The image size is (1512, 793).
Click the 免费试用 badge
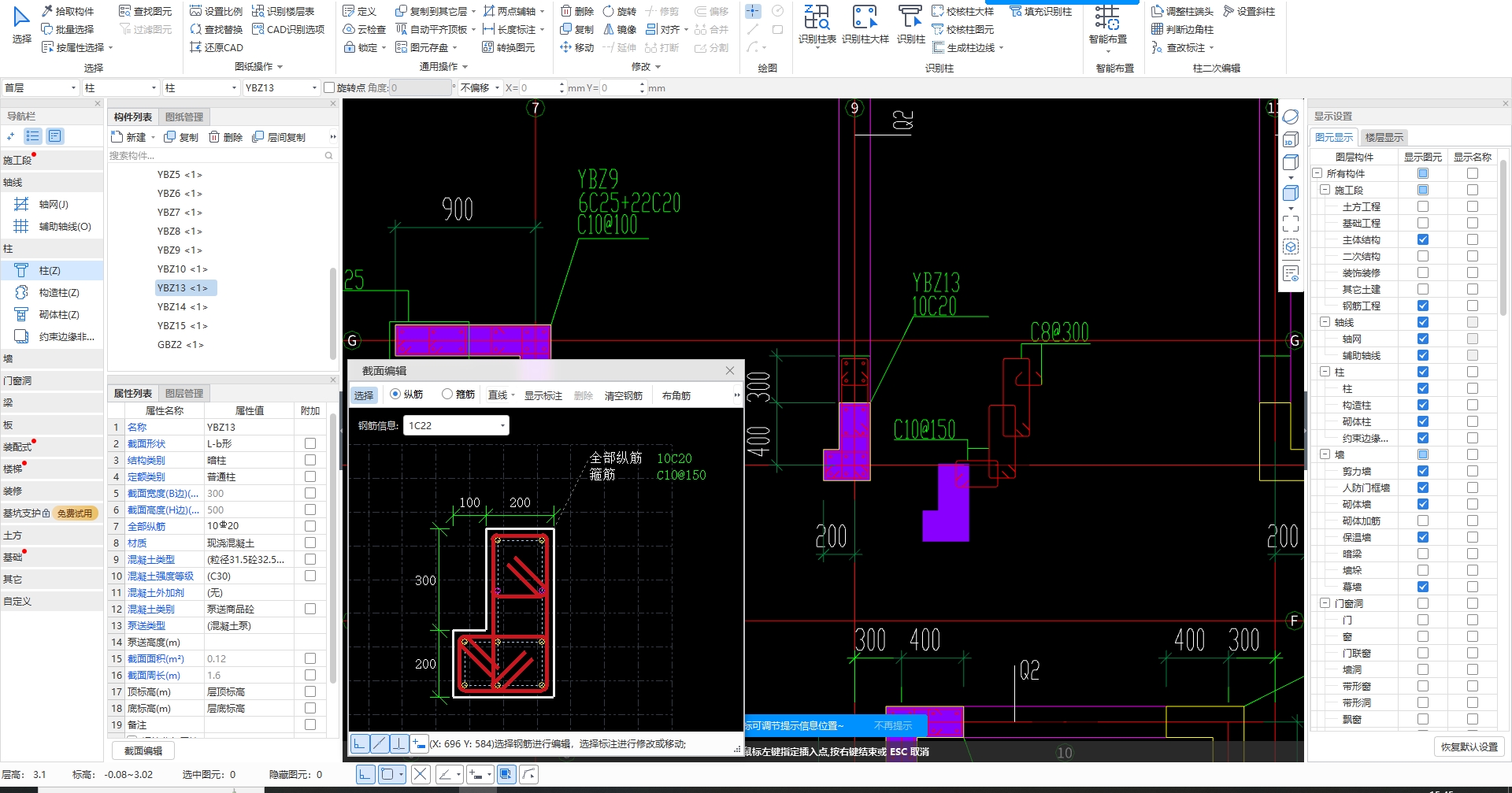tap(75, 513)
